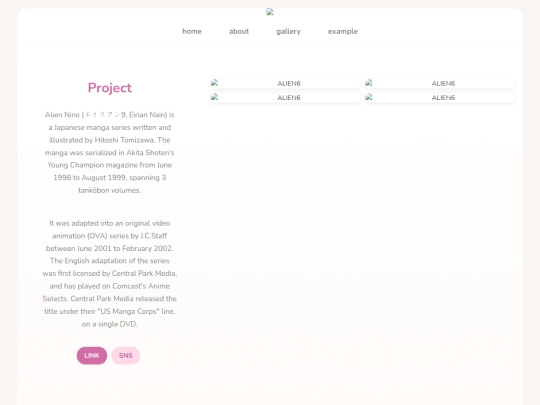Open the example nav link
This screenshot has width=540, height=405.
[343, 31]
